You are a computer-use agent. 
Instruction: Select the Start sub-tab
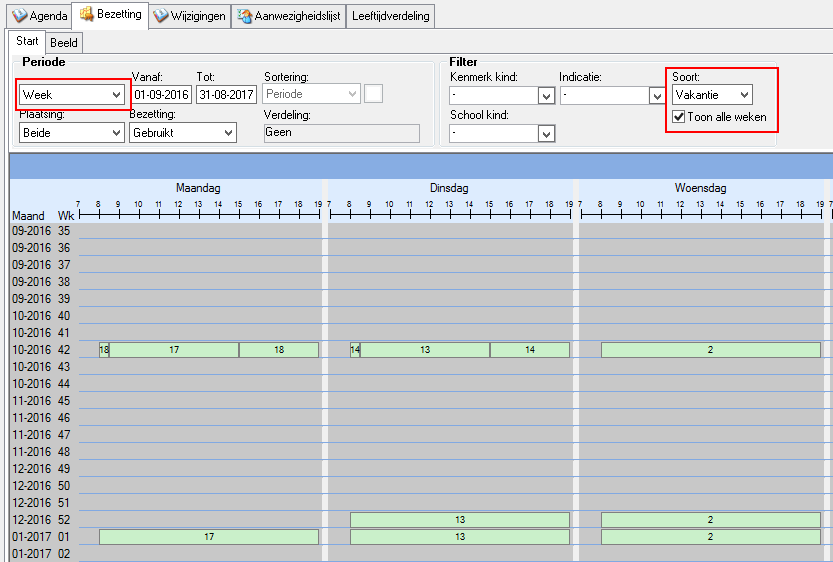(x=27, y=42)
